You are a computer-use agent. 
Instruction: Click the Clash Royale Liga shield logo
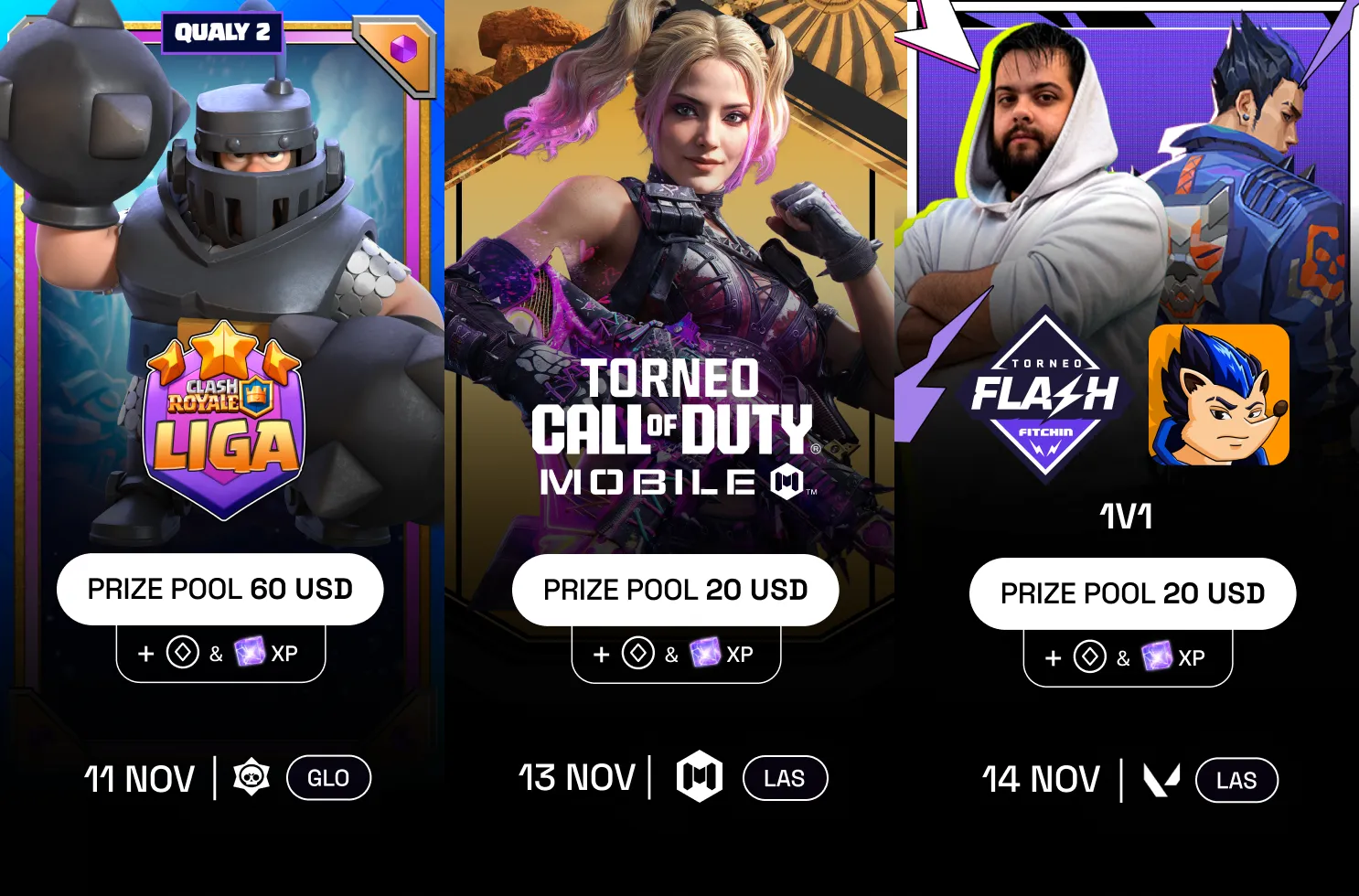[x=223, y=422]
